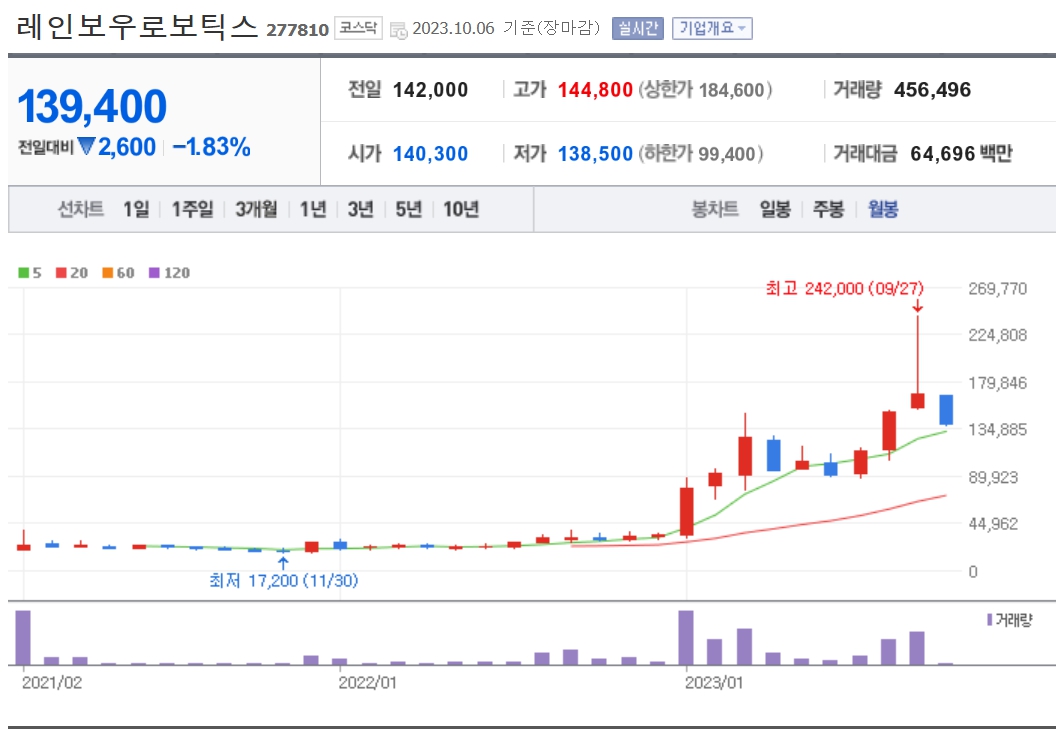Click the 거래대금 value 64,696 백만
The width and height of the screenshot is (1056, 729).
click(961, 154)
